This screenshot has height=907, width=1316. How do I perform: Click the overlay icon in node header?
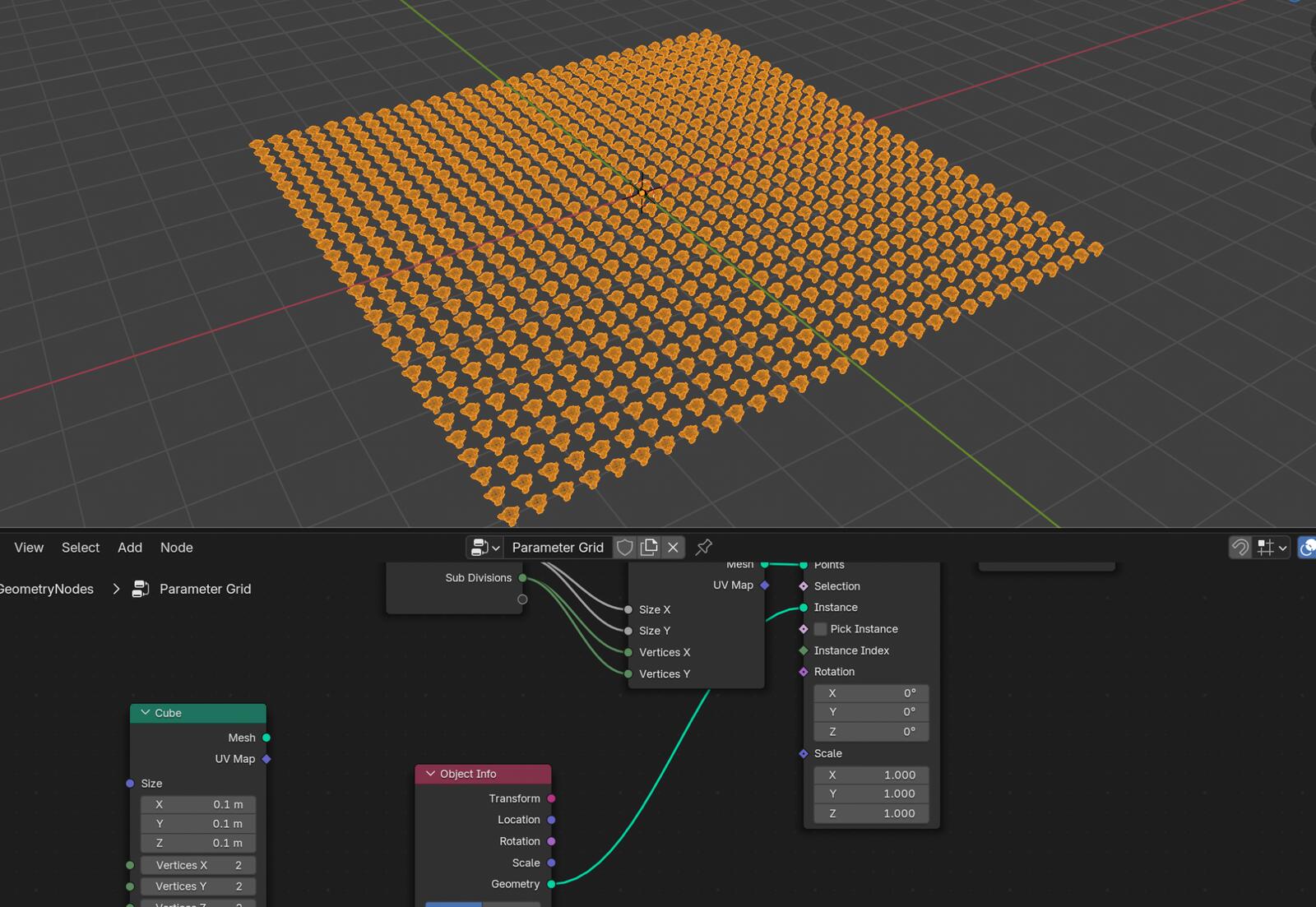click(x=1307, y=548)
